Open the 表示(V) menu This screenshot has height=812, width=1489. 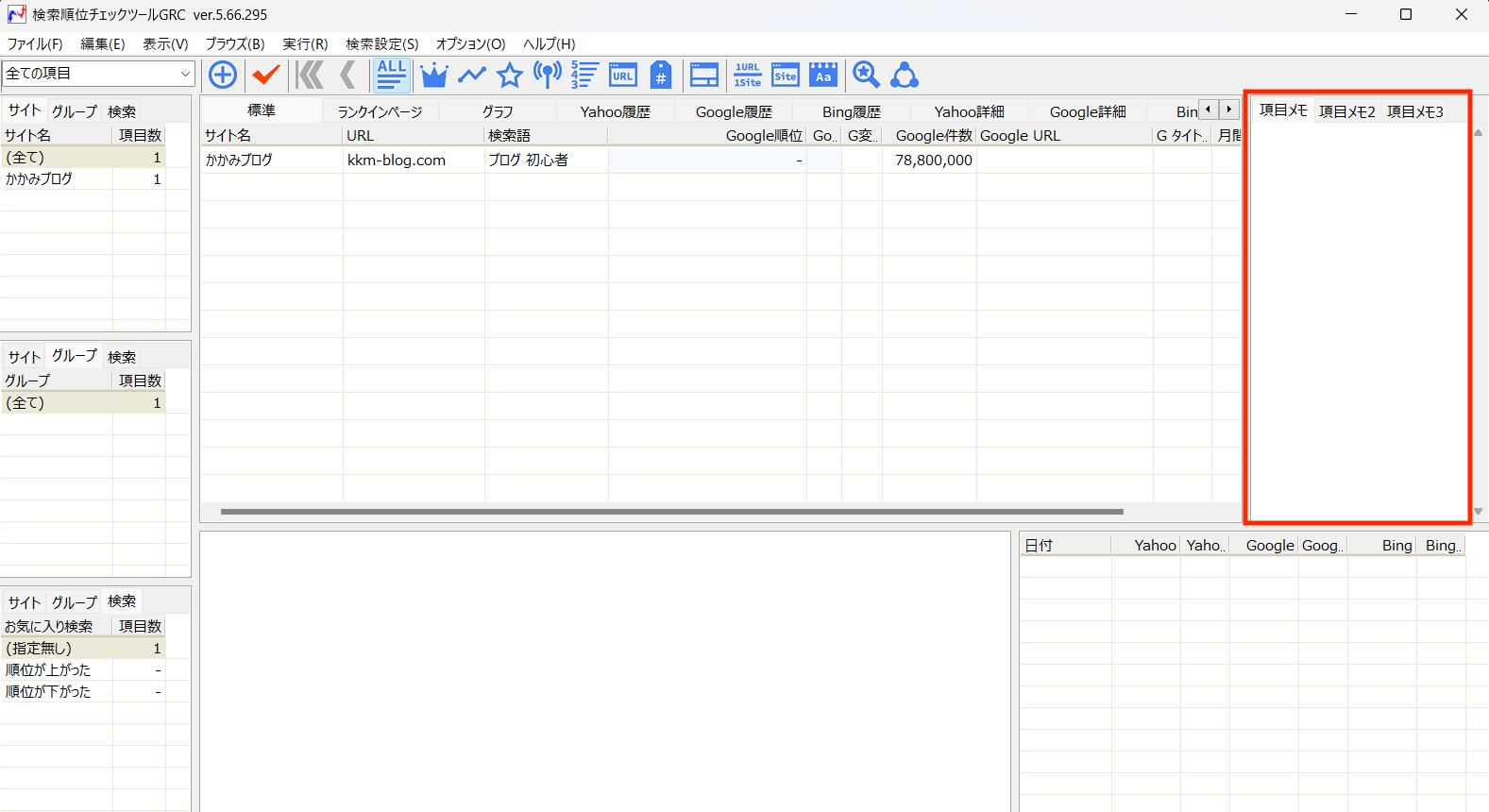(165, 44)
